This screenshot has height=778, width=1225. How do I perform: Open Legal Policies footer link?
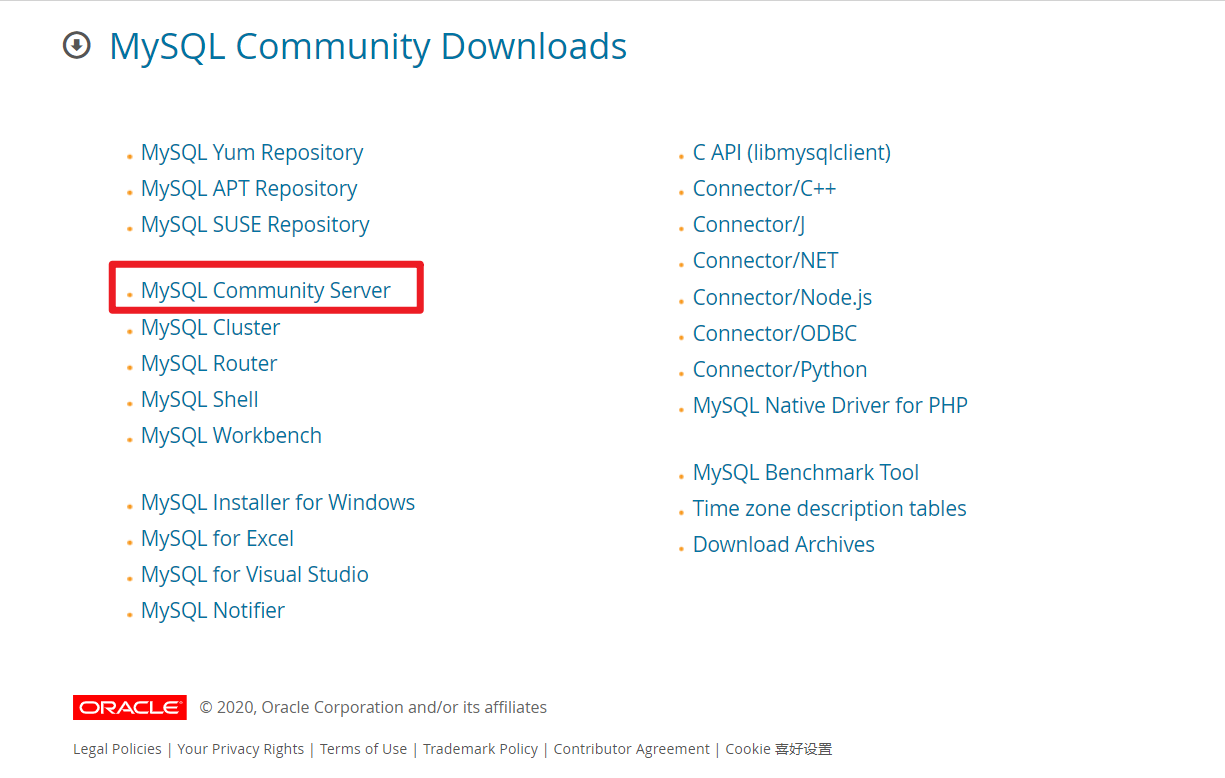pos(117,749)
